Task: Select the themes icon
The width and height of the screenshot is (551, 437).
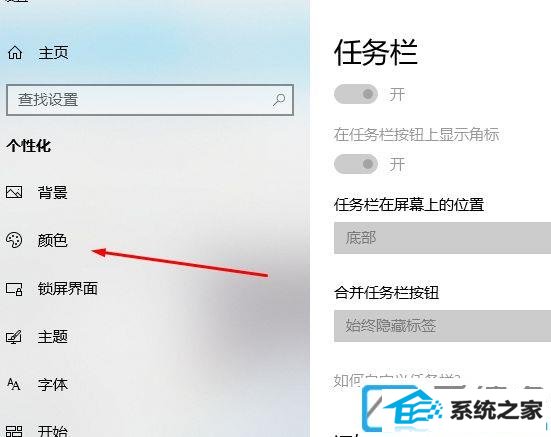Action: [14, 337]
